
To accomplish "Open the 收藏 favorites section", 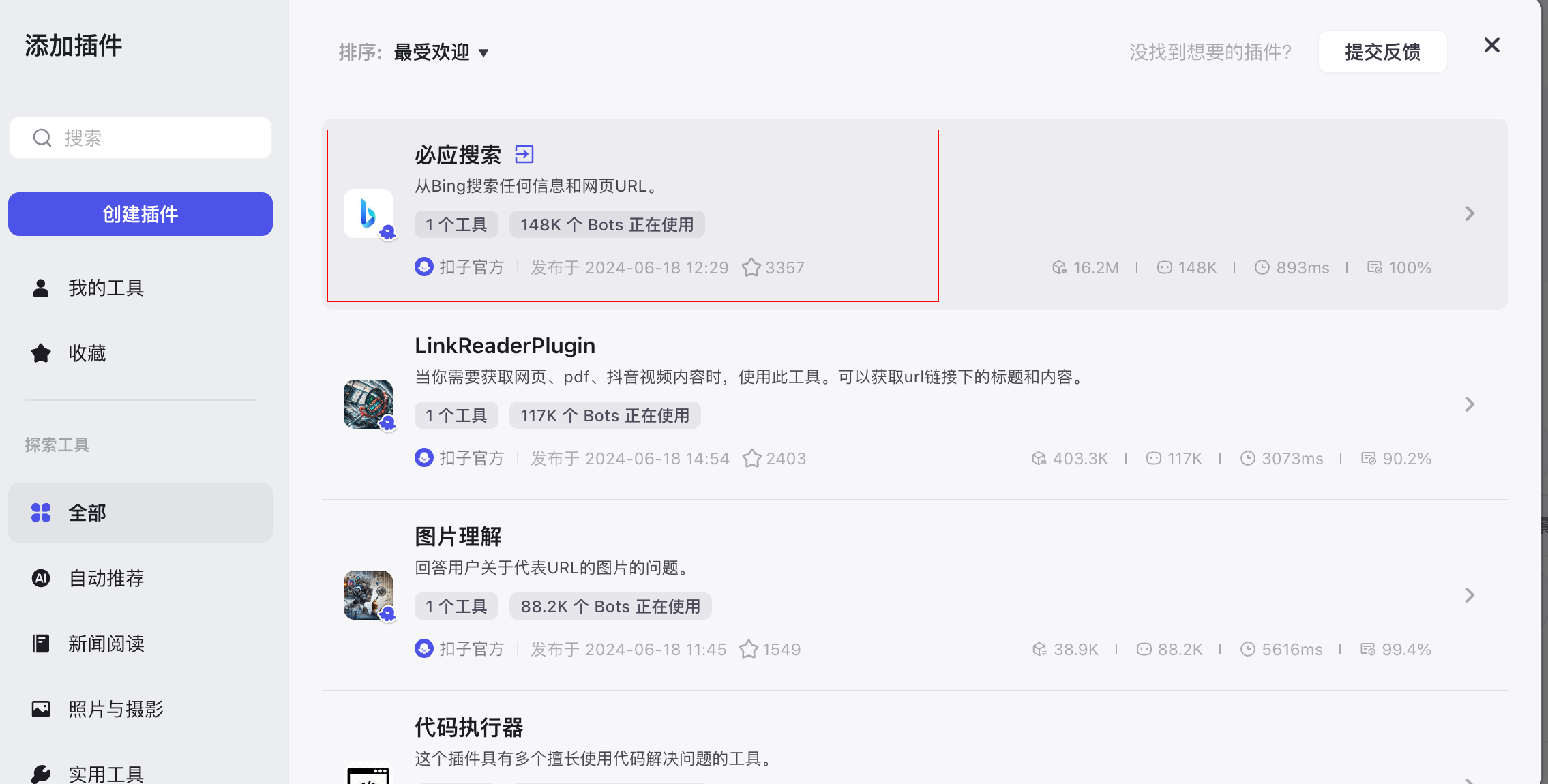I will click(x=87, y=353).
